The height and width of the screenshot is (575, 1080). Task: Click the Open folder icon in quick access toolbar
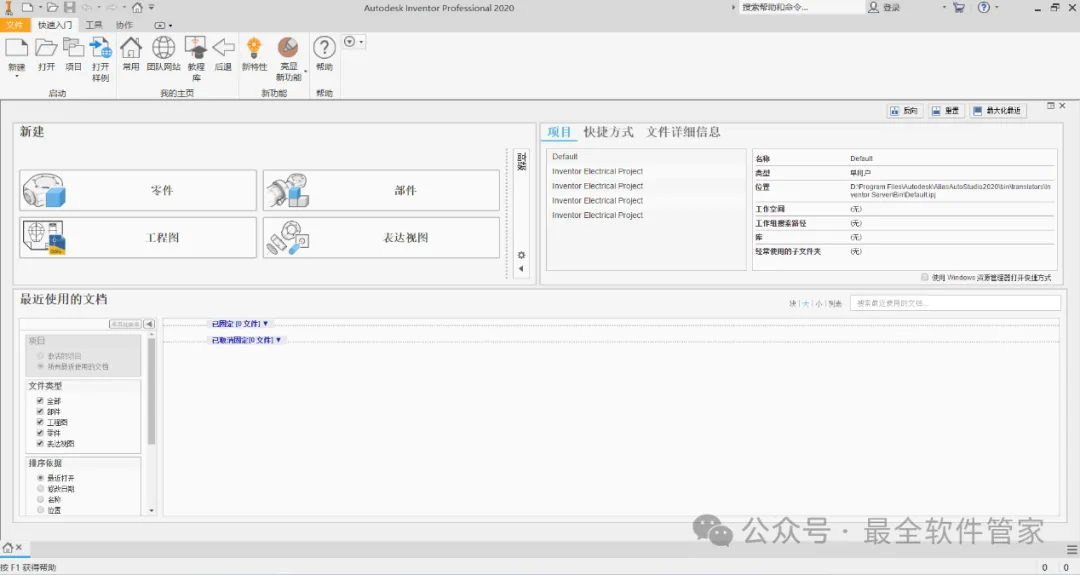(52, 8)
